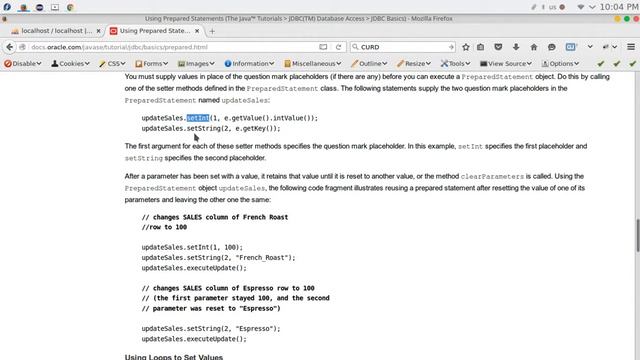The height and width of the screenshot is (360, 640).
Task: Open the new tab with plus button
Action: tap(212, 31)
